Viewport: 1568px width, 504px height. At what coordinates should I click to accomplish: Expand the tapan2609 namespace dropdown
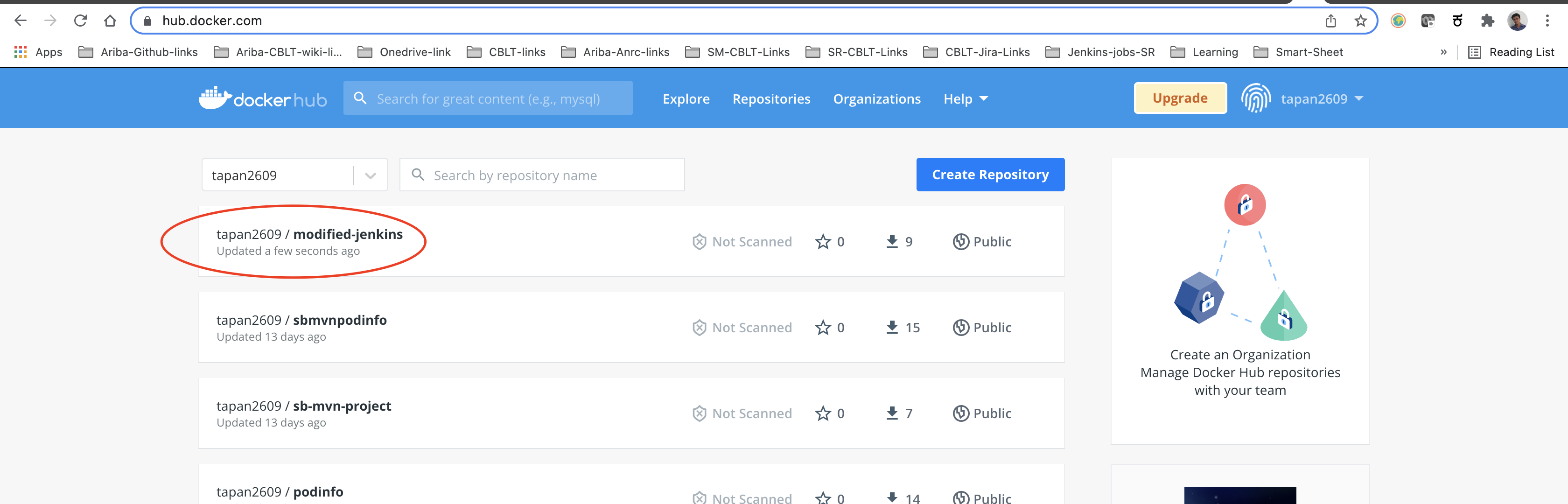pos(370,175)
